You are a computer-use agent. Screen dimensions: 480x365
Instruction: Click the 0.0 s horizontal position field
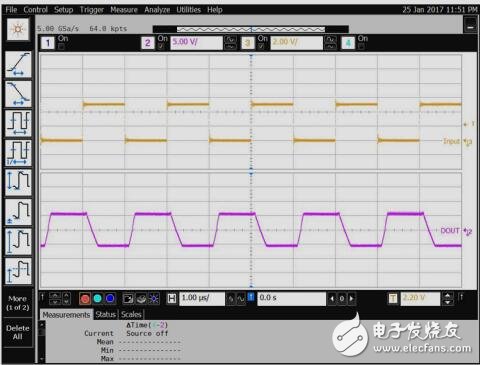pos(291,298)
